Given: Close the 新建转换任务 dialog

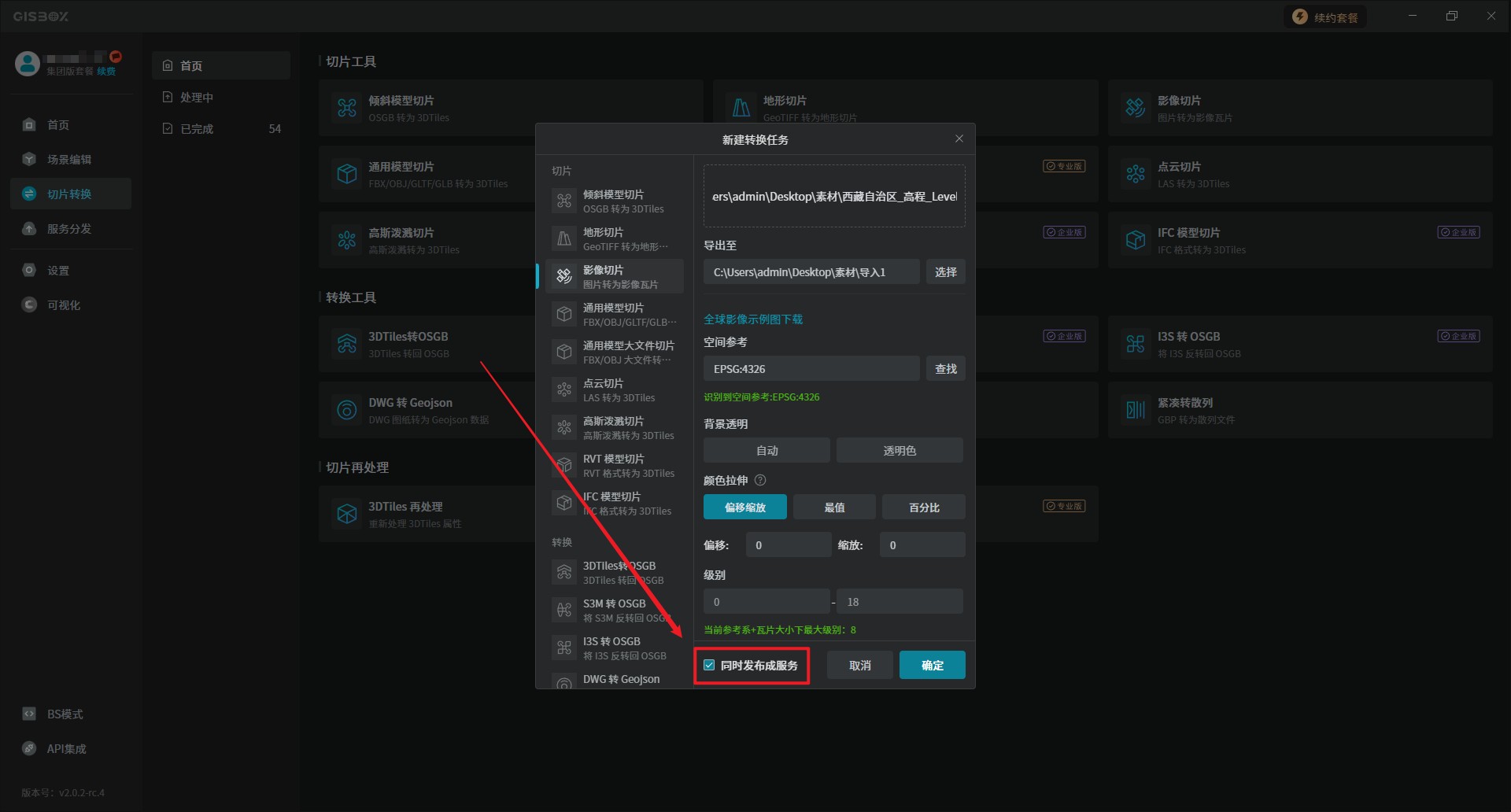Looking at the screenshot, I should pos(959,139).
